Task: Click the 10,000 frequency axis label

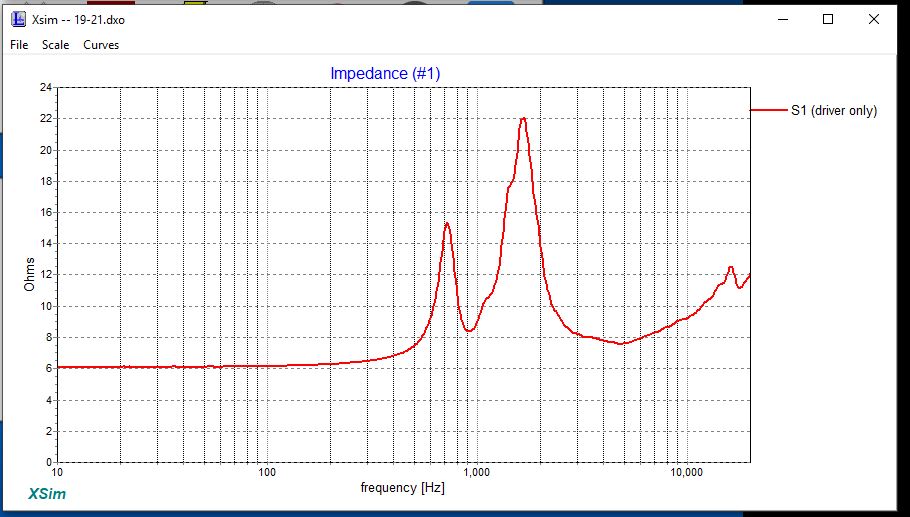Action: pyautogui.click(x=687, y=472)
